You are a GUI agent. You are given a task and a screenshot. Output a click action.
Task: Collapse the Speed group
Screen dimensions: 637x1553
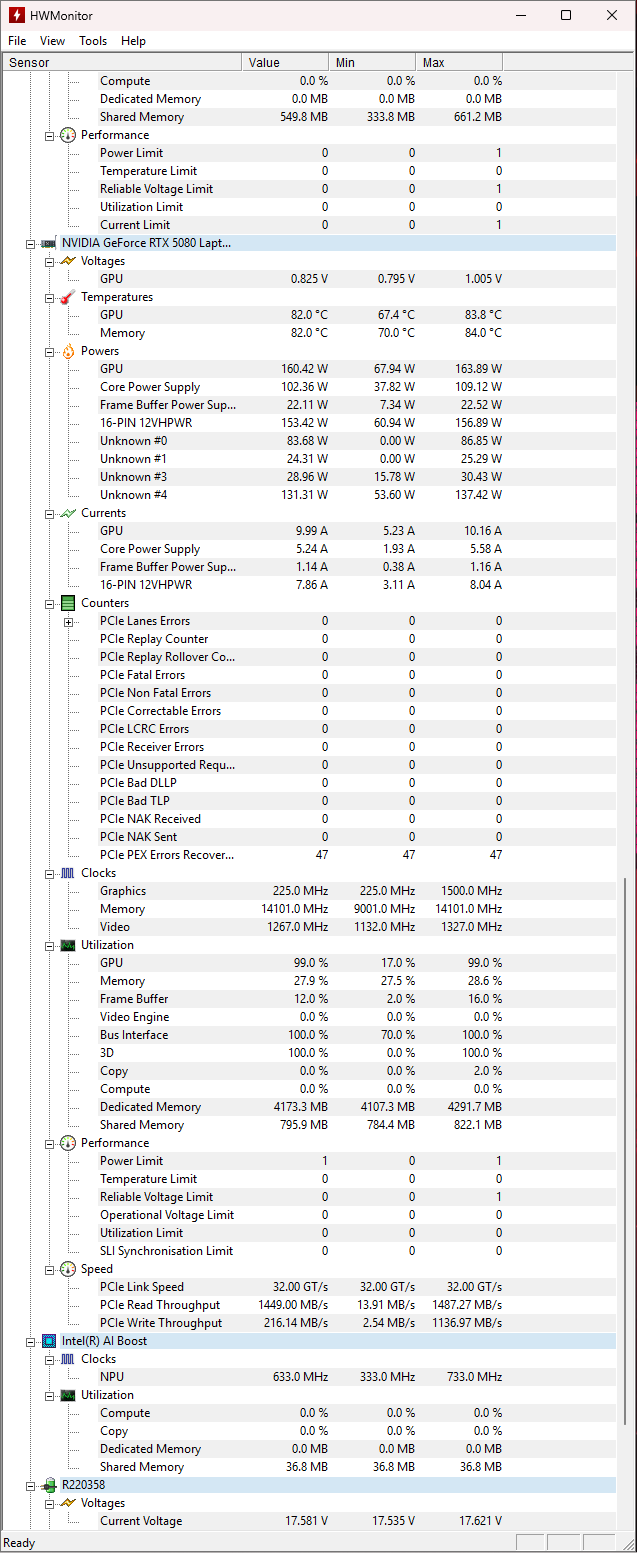coord(49,1269)
